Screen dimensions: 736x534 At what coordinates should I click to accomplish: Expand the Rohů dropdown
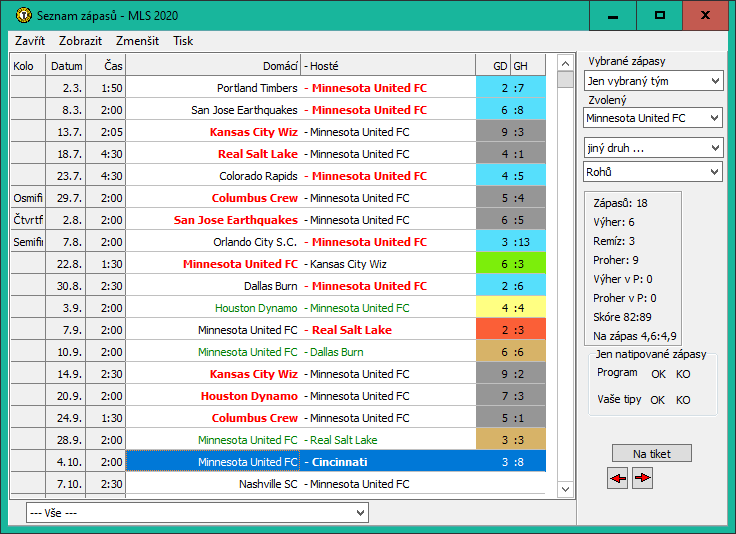pyautogui.click(x=653, y=172)
